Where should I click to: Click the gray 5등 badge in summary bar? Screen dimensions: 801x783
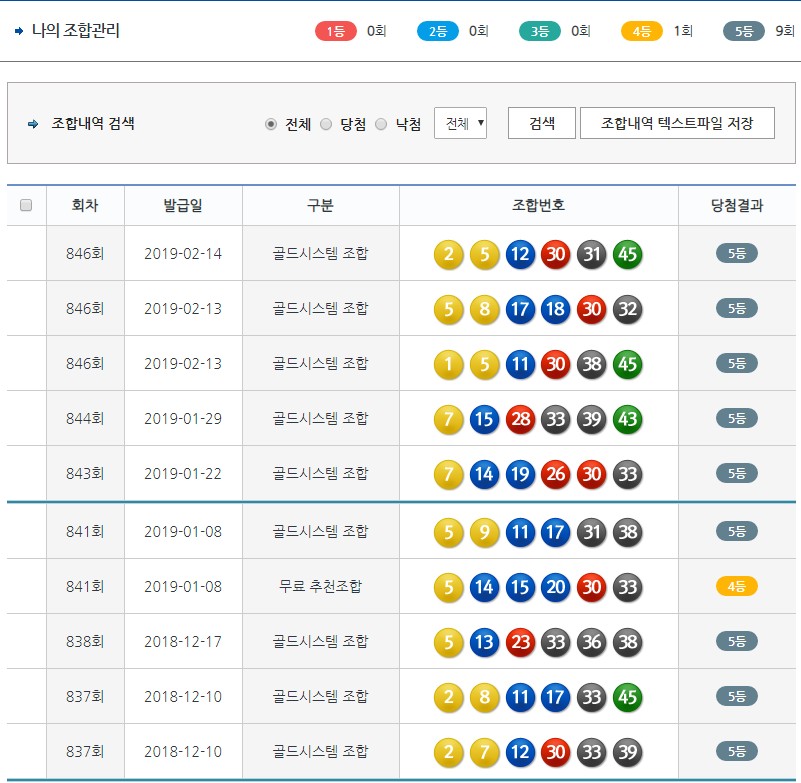point(744,31)
